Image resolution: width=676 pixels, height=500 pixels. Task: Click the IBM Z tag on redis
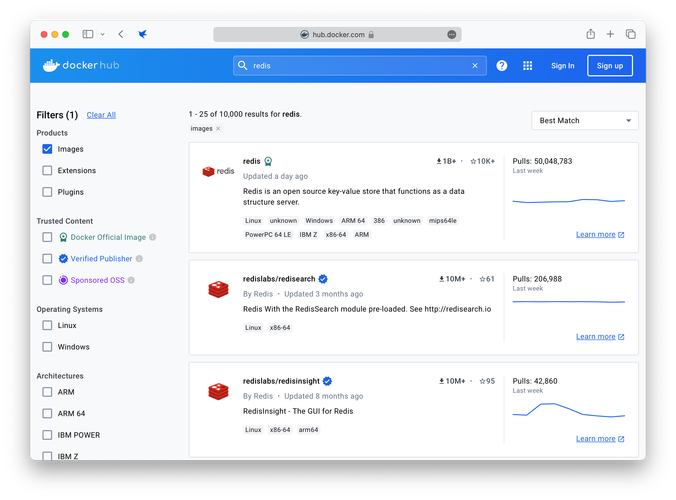tap(308, 234)
